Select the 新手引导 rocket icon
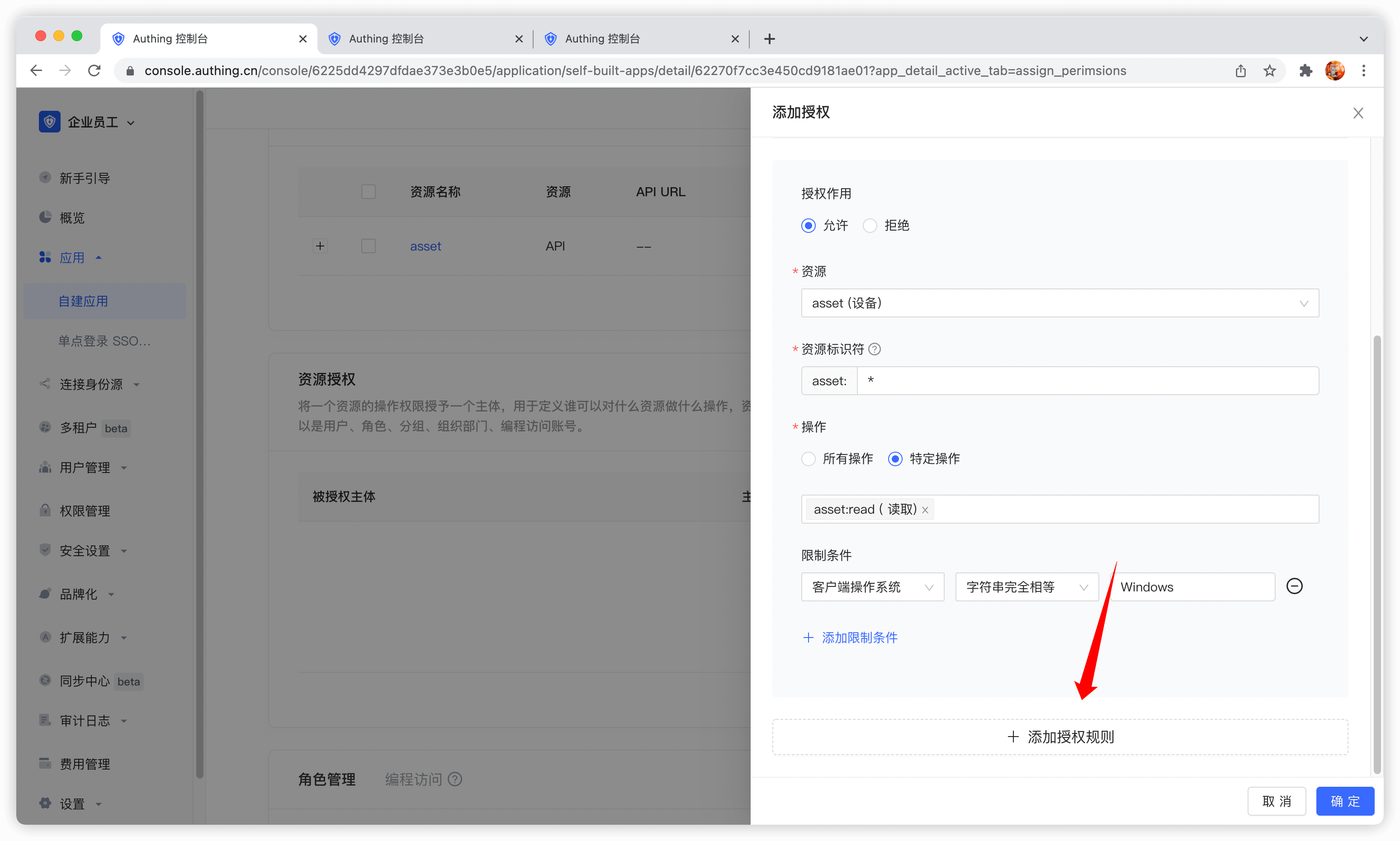 coord(45,177)
